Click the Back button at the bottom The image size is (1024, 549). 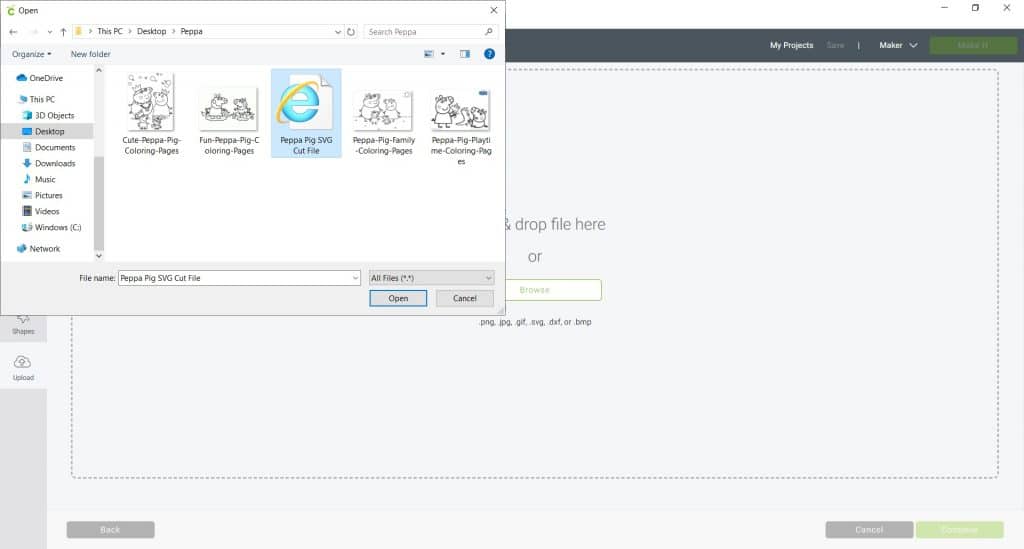coord(110,529)
